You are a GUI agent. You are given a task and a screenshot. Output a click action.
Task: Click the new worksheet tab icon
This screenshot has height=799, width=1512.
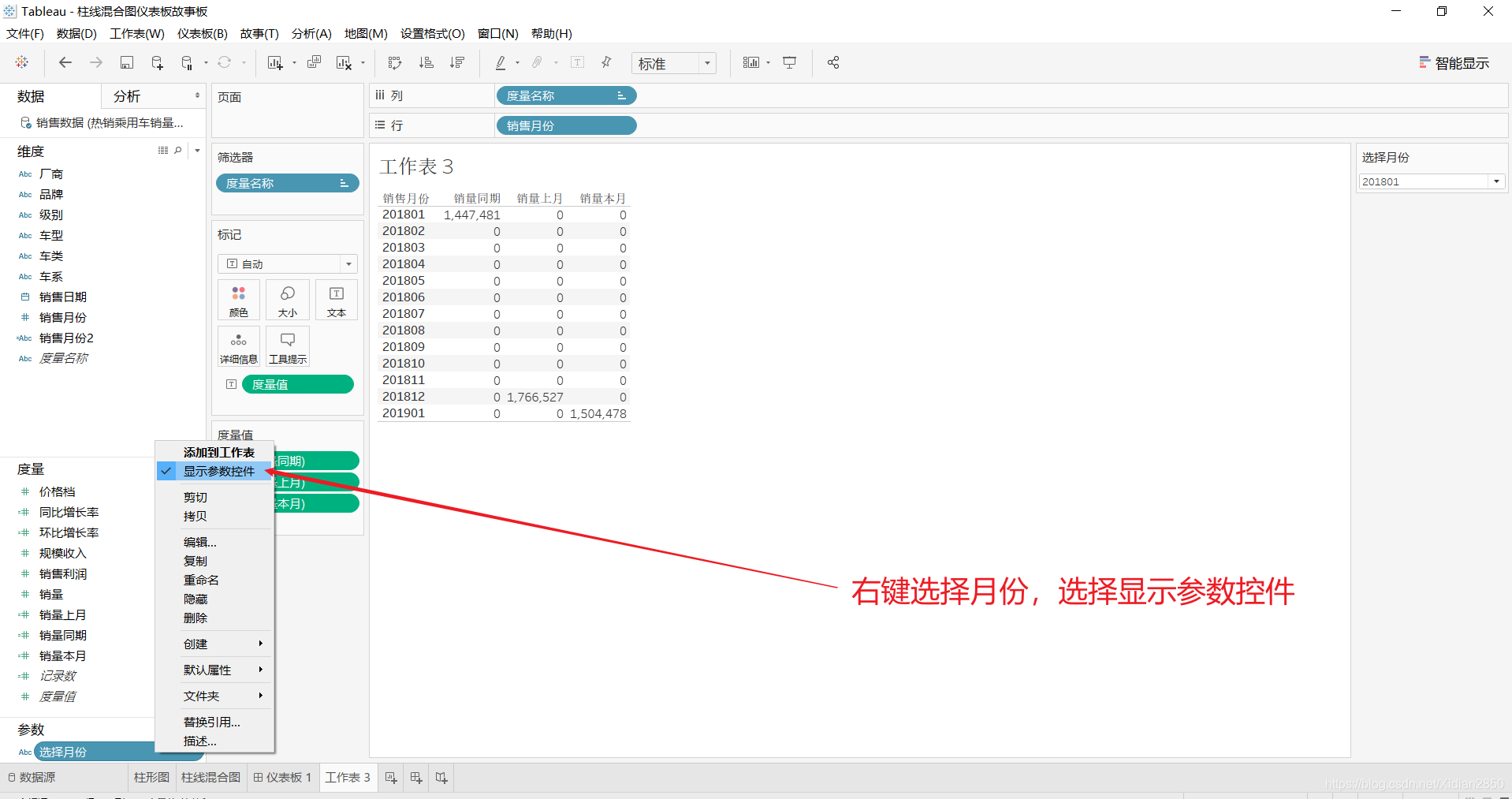pyautogui.click(x=391, y=778)
